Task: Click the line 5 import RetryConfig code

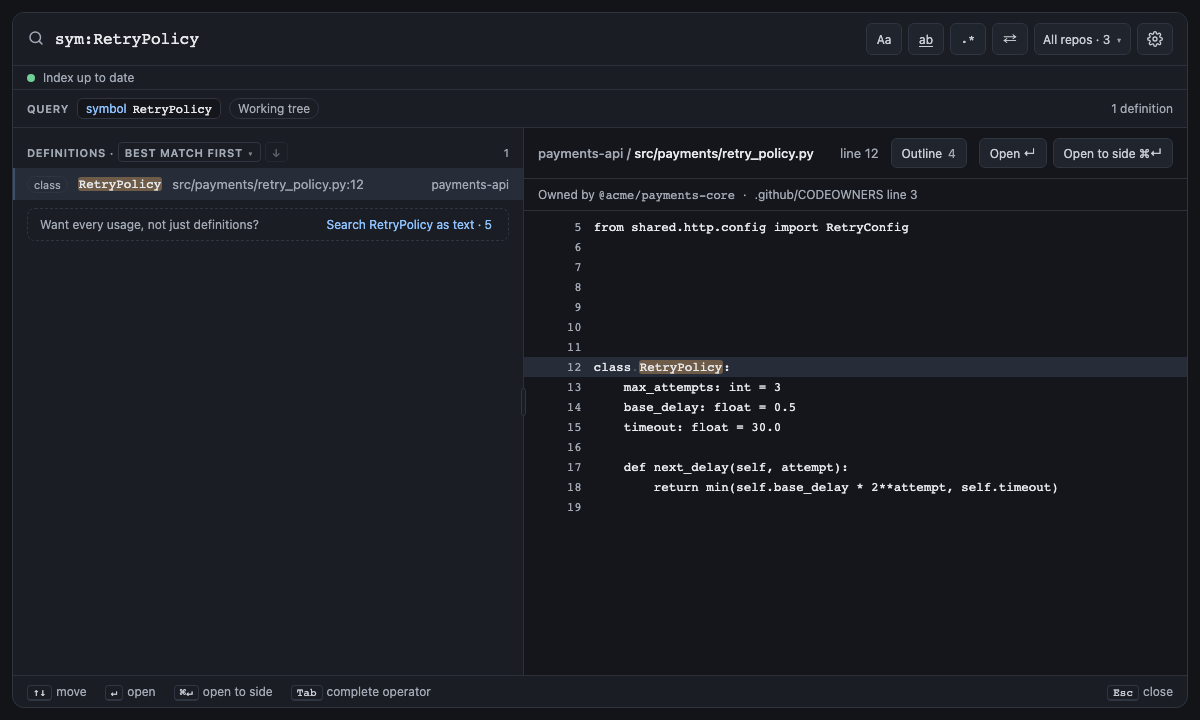Action: pos(751,227)
